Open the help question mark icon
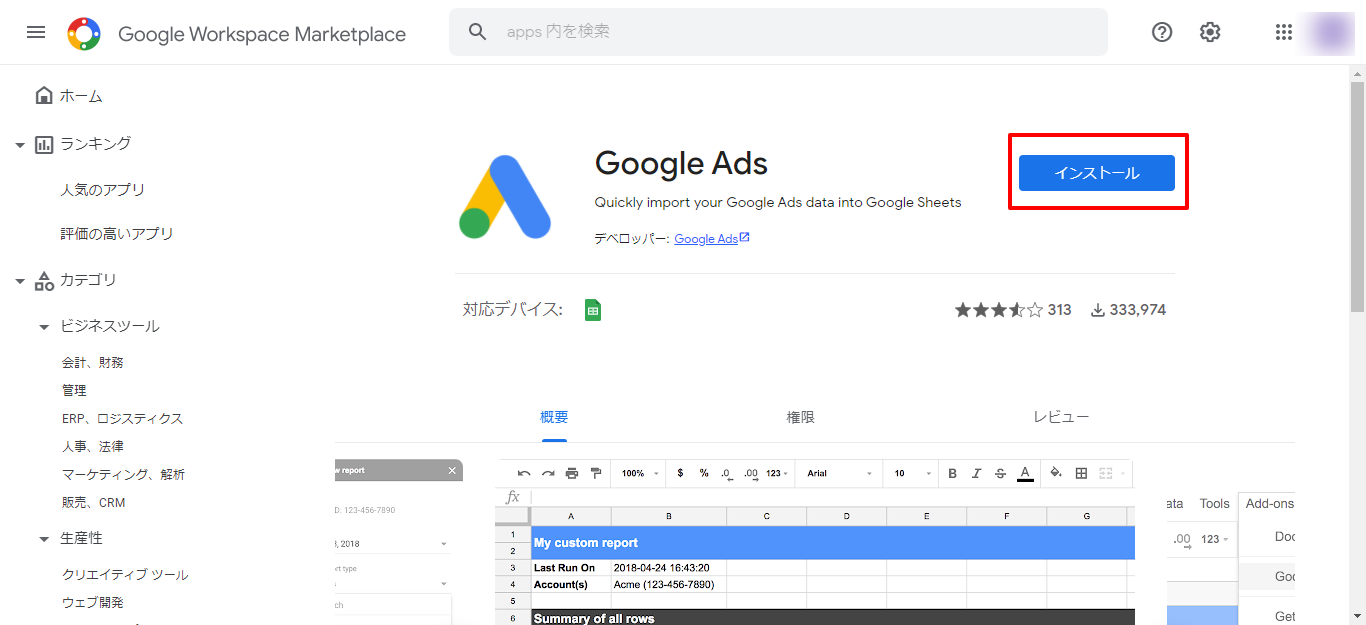The image size is (1366, 625). click(x=1162, y=32)
